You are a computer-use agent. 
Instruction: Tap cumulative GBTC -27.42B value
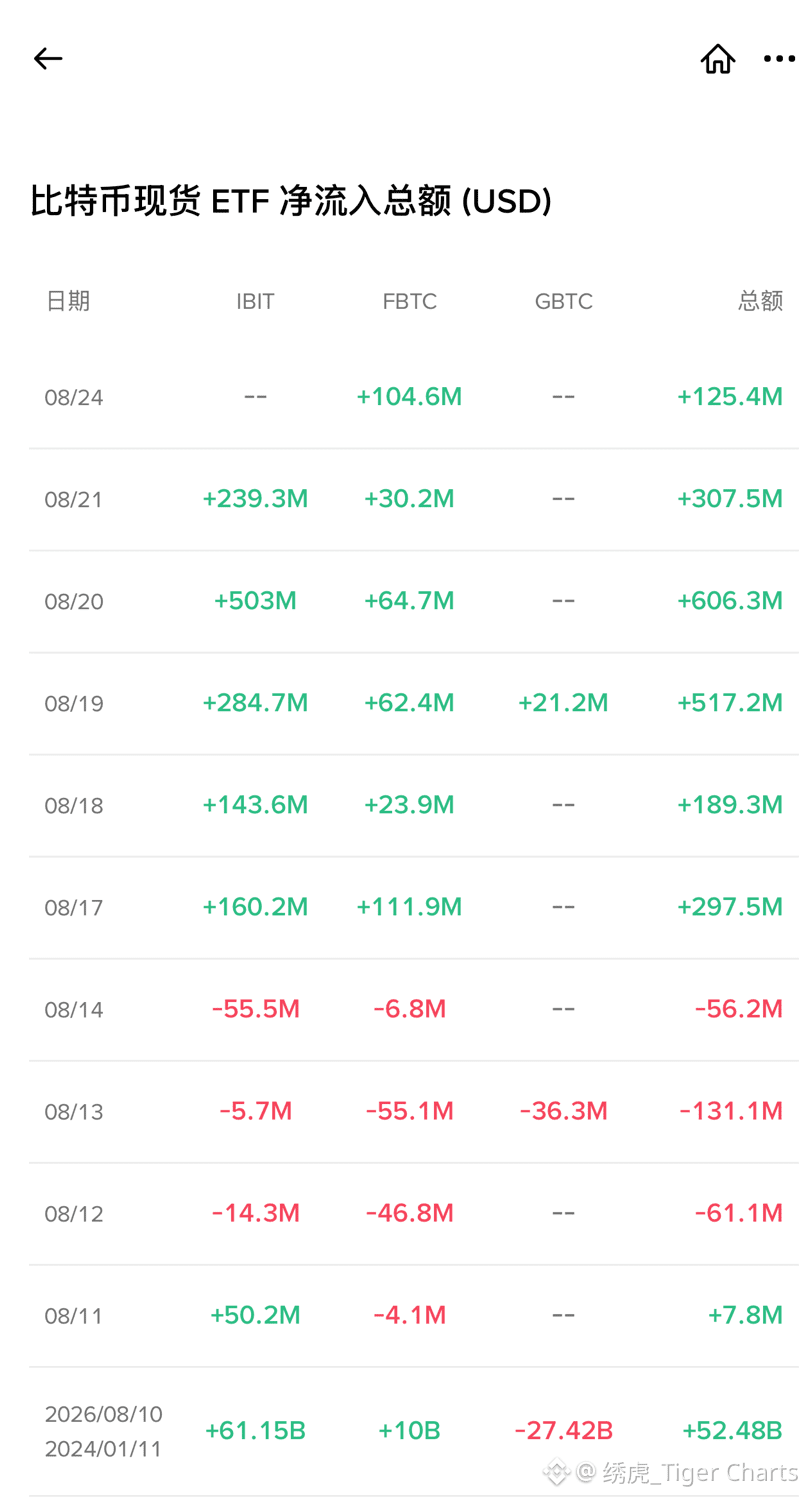[563, 1431]
